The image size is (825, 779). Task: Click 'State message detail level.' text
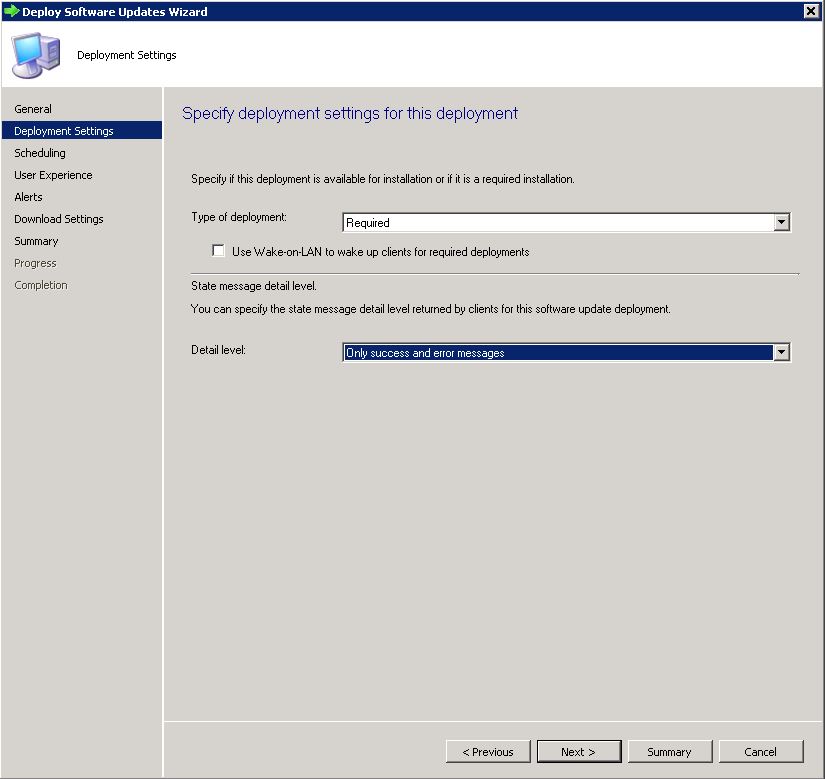[254, 286]
